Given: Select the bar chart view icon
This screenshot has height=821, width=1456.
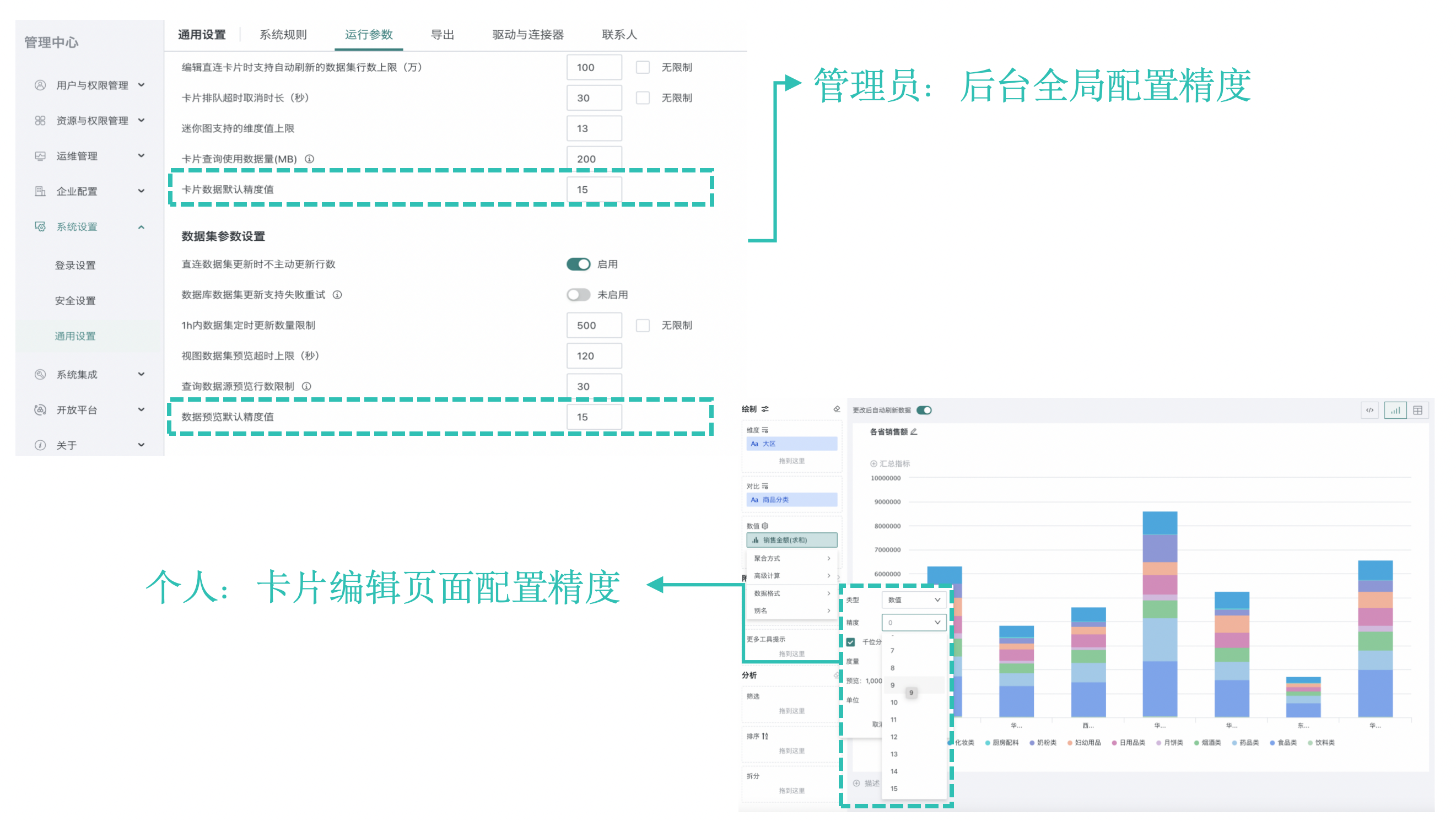Looking at the screenshot, I should pos(1395,409).
